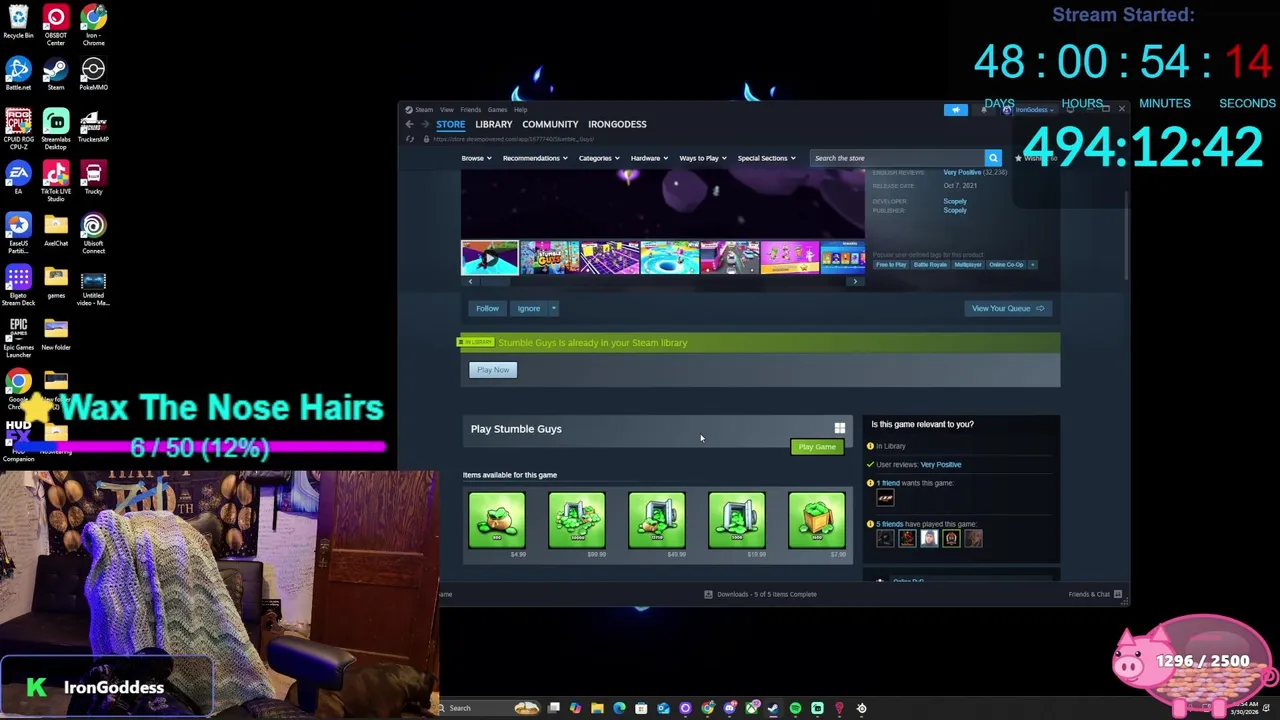Open the AxelChat desktop folder
The image size is (1280, 720).
56,230
